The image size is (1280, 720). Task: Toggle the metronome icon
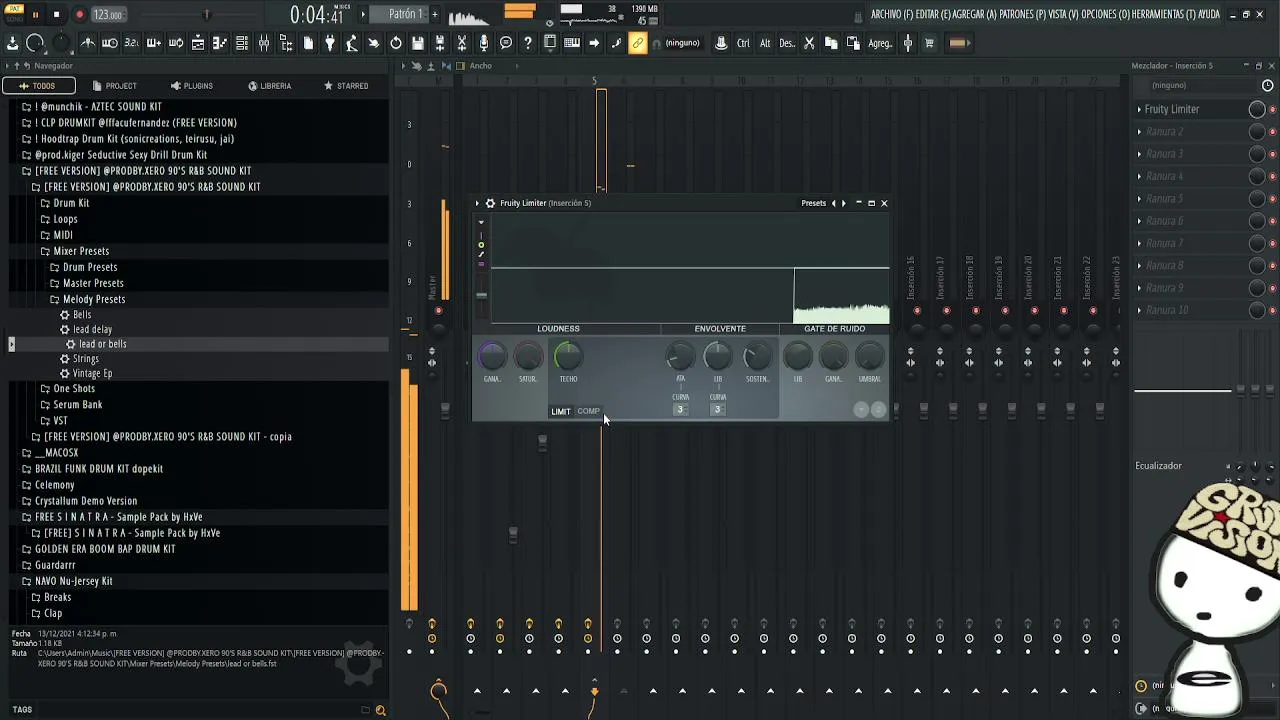[88, 43]
